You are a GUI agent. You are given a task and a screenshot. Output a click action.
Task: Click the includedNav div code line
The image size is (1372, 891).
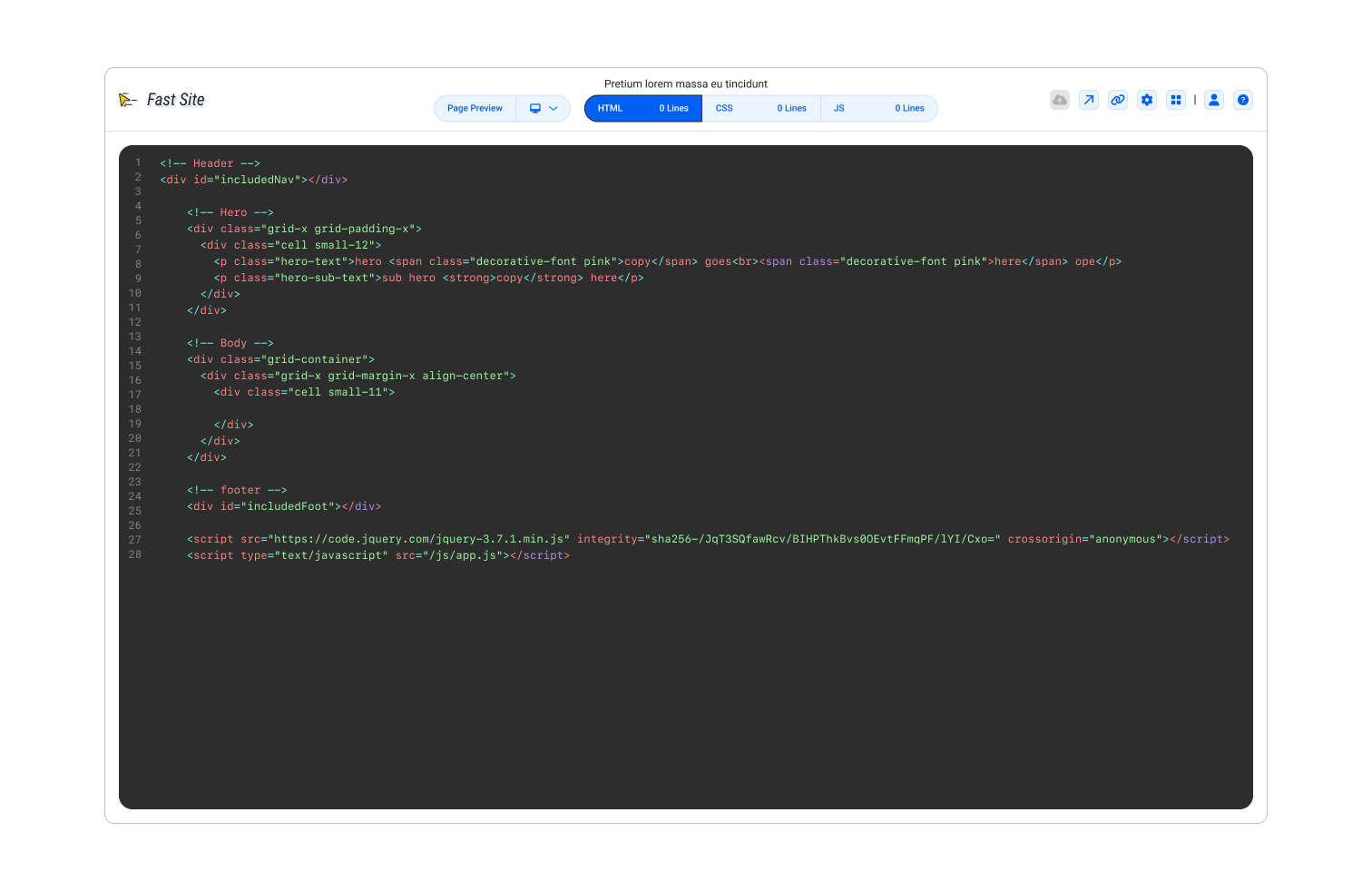[x=254, y=180]
